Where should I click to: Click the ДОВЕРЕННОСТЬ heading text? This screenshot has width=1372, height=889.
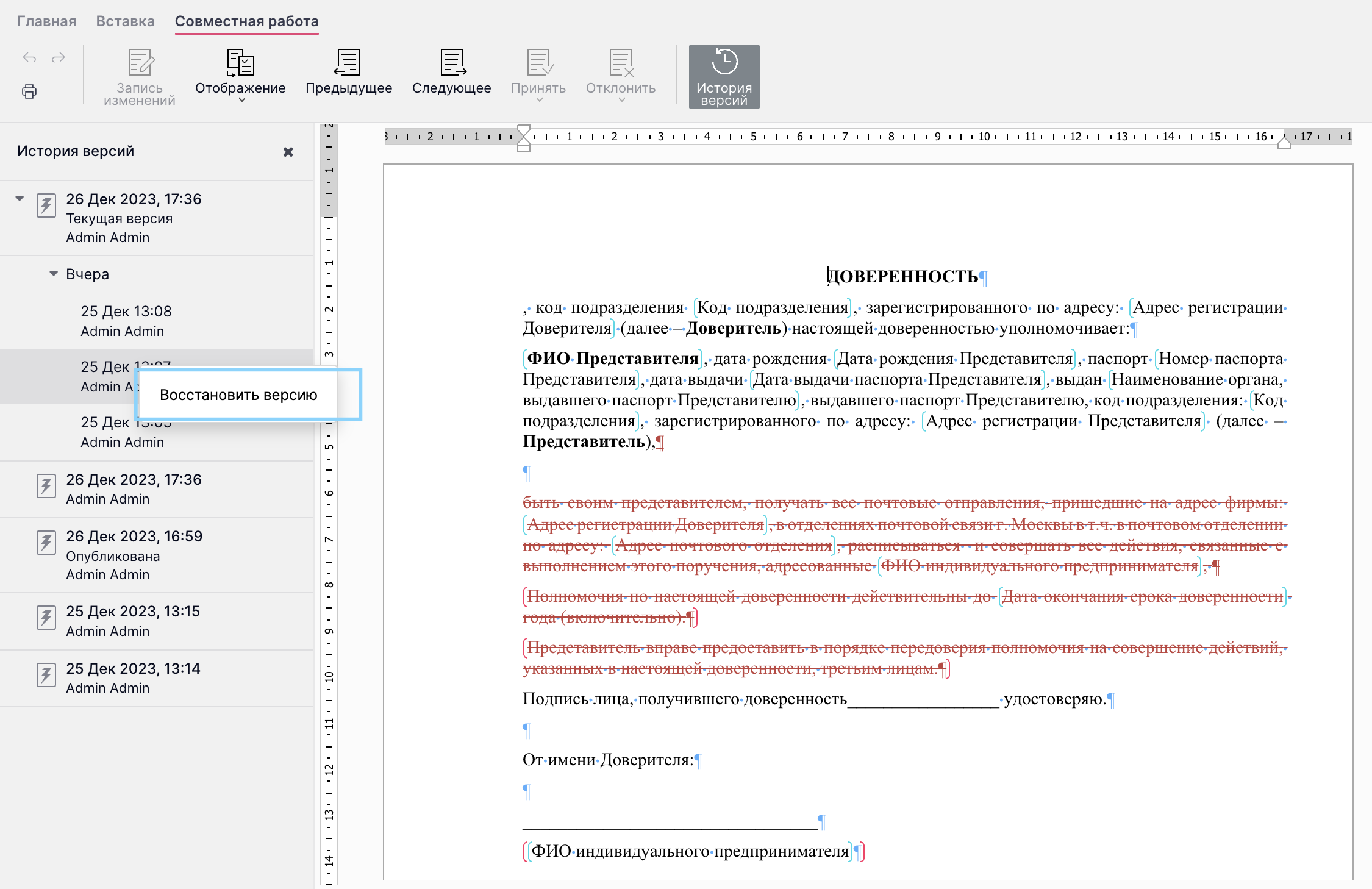tap(903, 276)
